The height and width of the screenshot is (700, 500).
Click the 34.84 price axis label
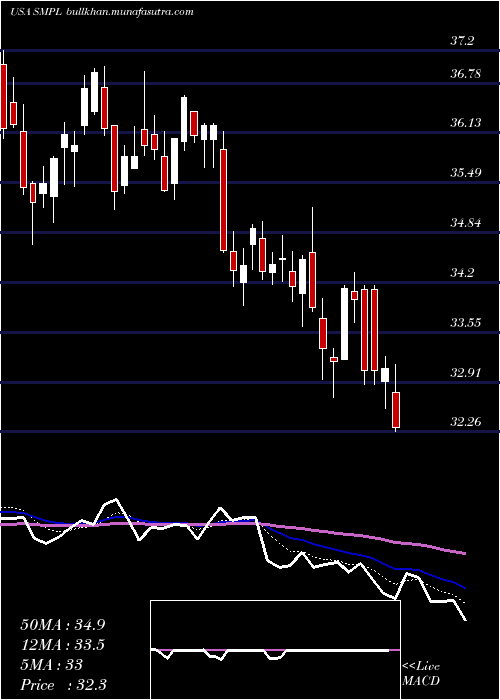466,223
